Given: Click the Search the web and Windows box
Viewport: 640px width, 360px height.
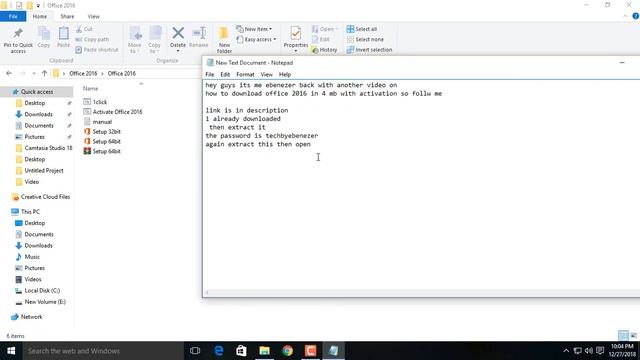Looking at the screenshot, I should [x=103, y=351].
